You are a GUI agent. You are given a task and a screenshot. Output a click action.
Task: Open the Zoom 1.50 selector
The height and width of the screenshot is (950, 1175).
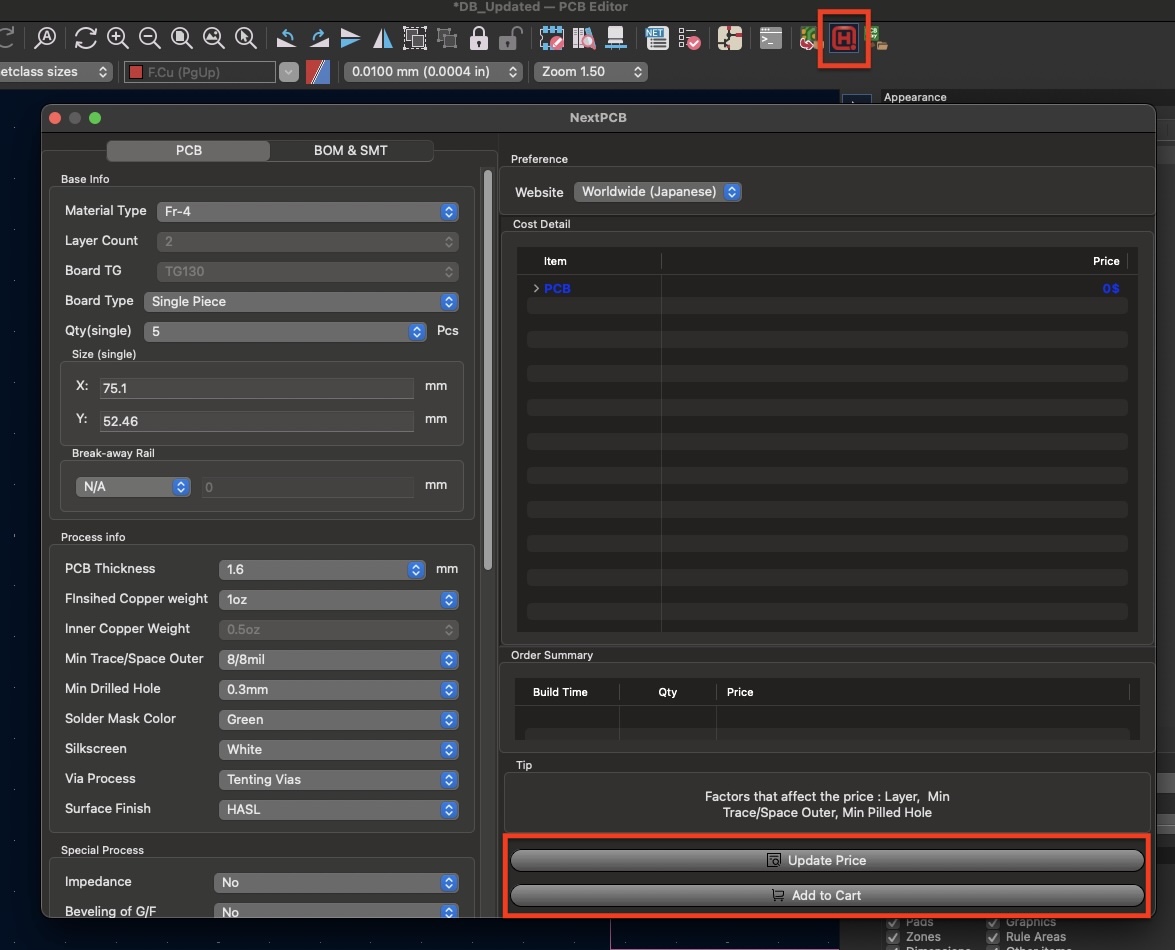click(x=590, y=72)
